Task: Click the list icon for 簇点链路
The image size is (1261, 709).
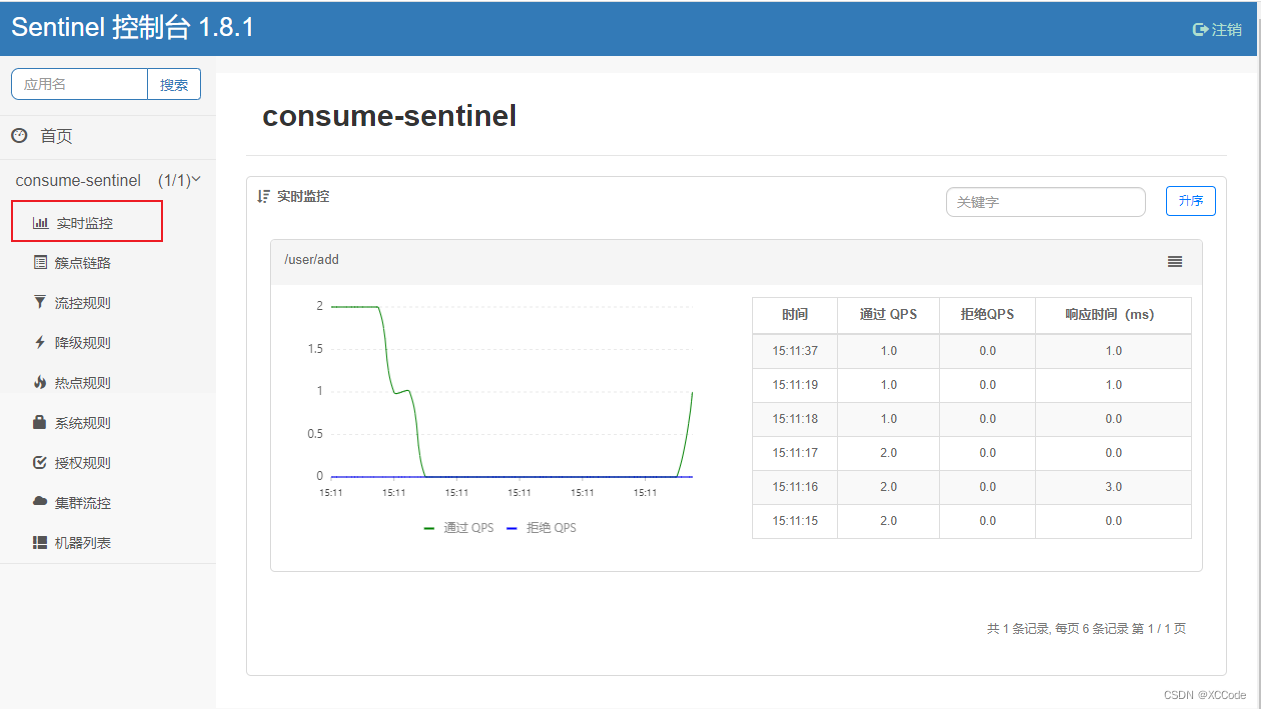Action: tap(40, 263)
